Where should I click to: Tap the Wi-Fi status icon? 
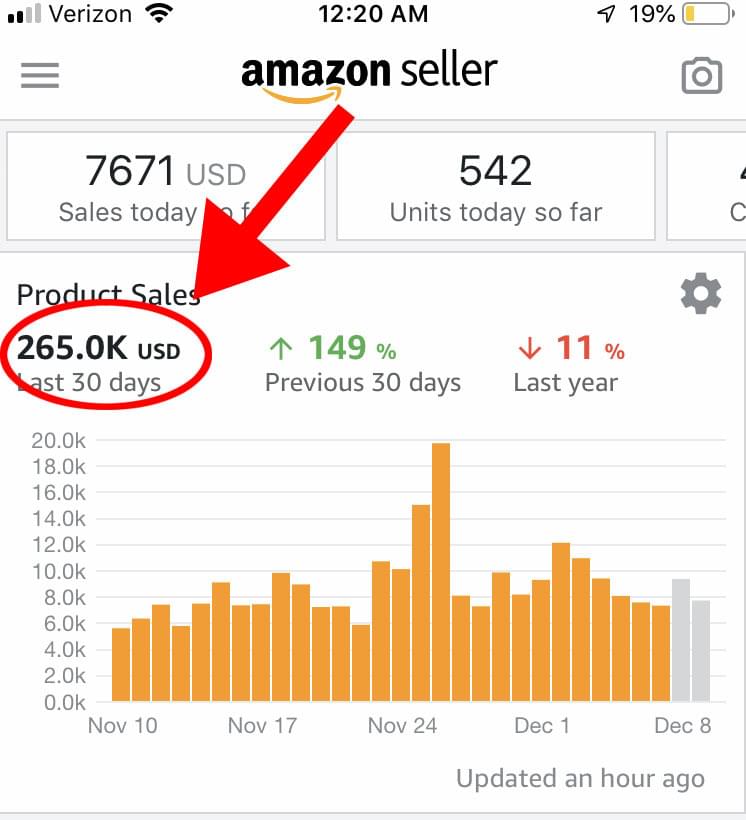coord(159,13)
